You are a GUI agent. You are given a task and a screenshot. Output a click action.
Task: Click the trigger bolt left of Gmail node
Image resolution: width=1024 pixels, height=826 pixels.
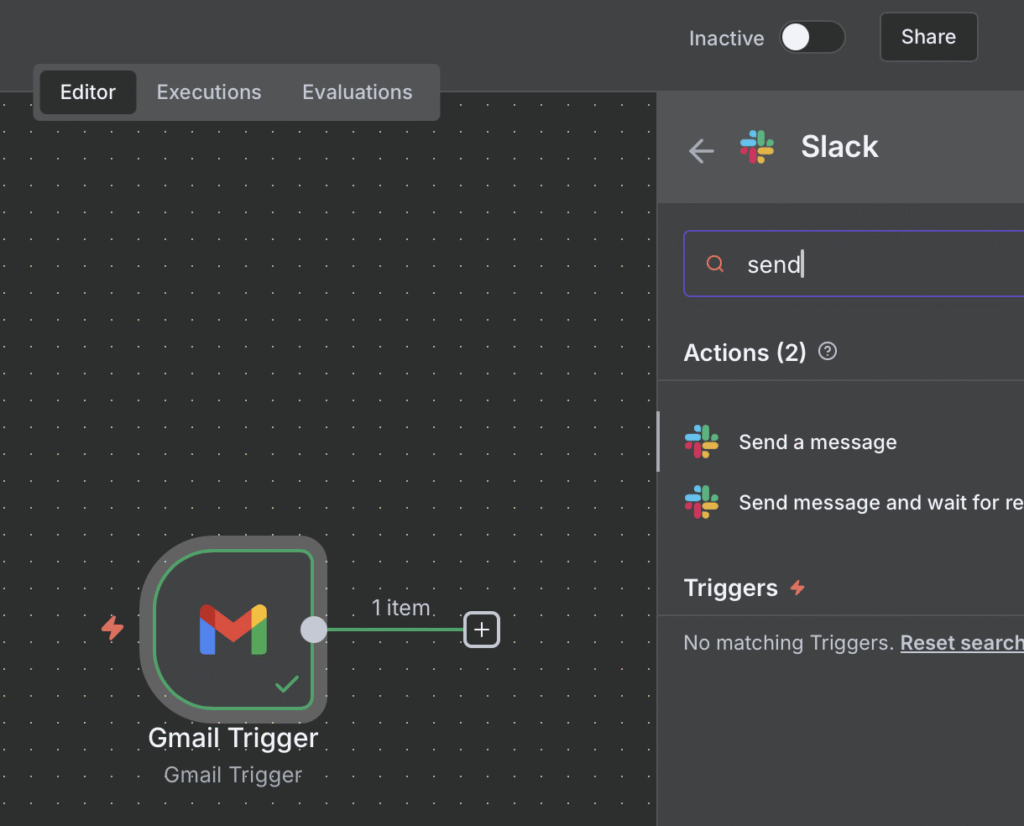(112, 628)
